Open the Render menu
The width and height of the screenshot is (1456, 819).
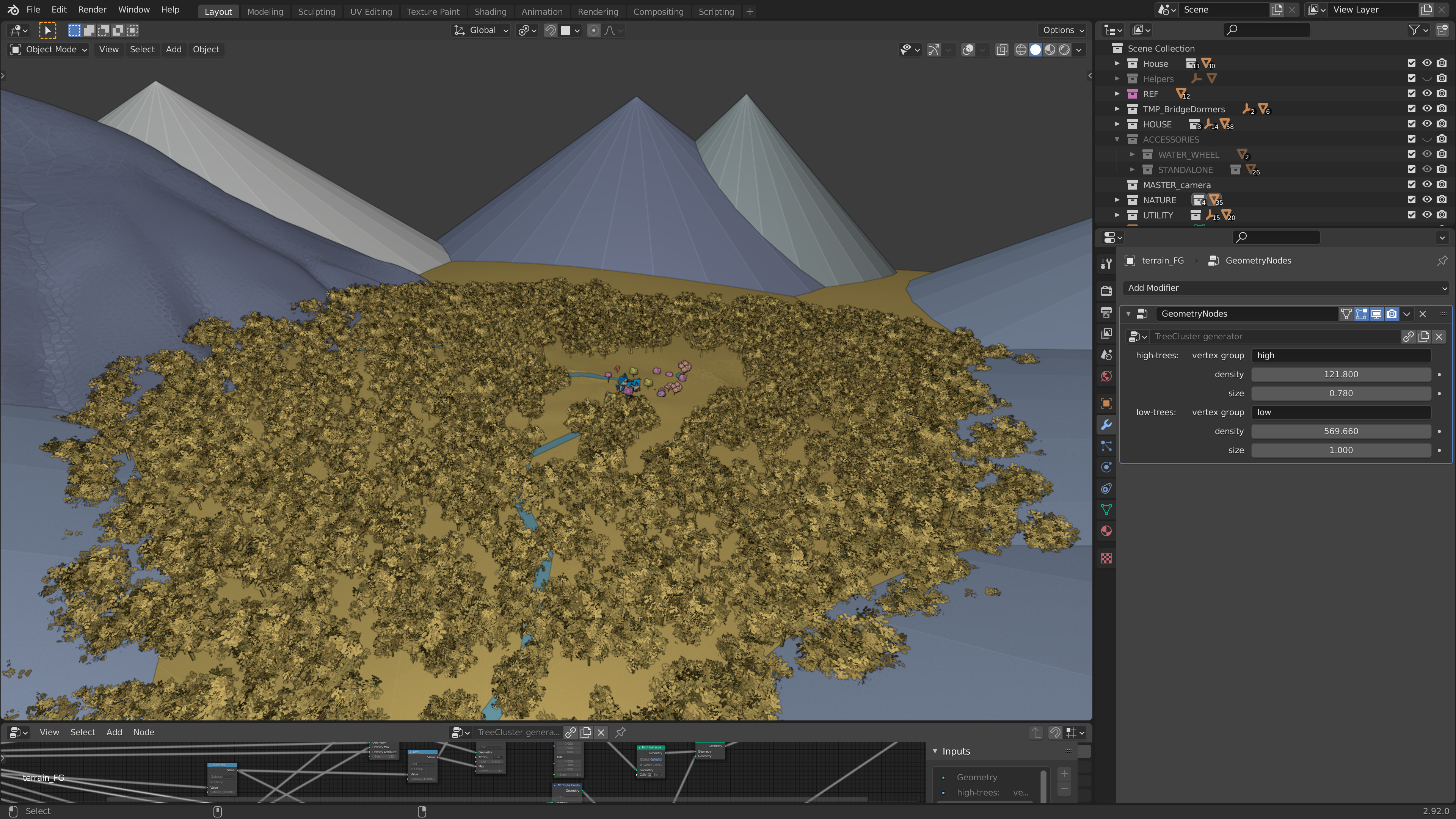(x=92, y=9)
